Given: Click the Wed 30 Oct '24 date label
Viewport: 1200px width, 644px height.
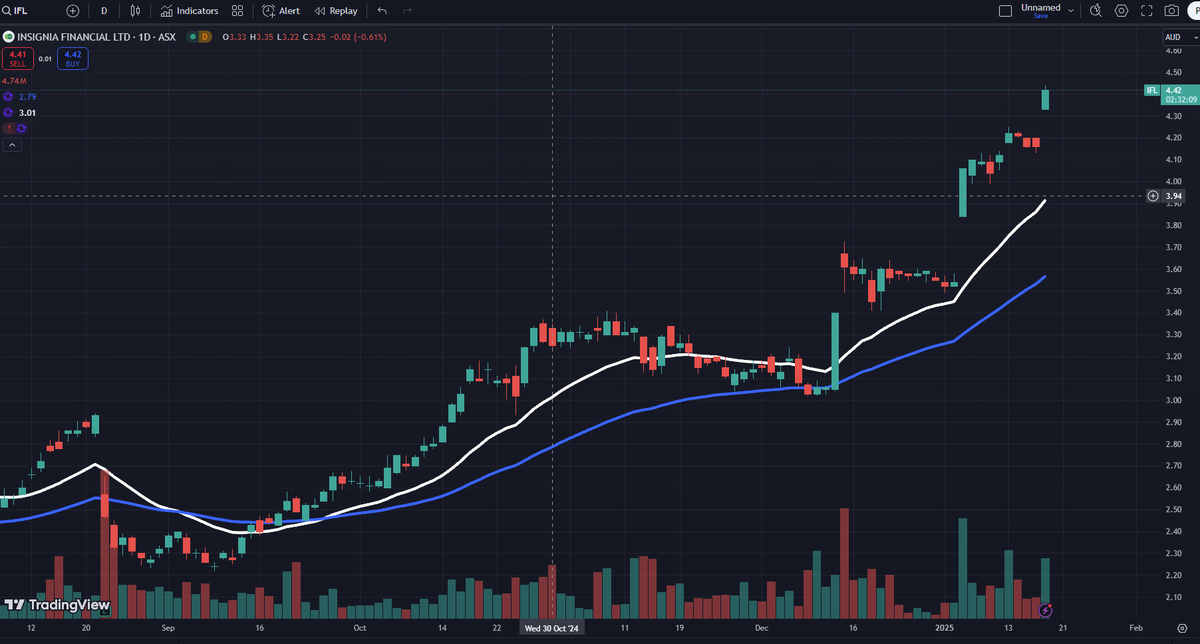Looking at the screenshot, I should [x=553, y=628].
